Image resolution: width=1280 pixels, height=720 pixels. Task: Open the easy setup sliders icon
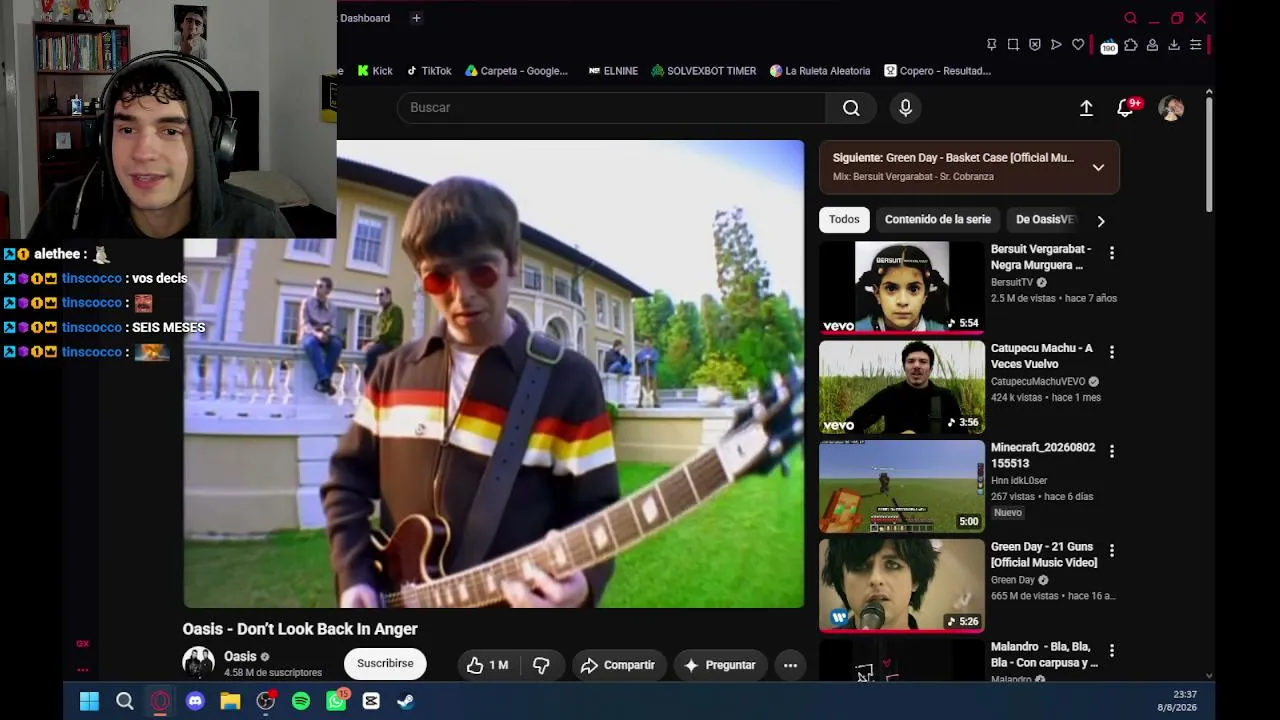click(1195, 45)
